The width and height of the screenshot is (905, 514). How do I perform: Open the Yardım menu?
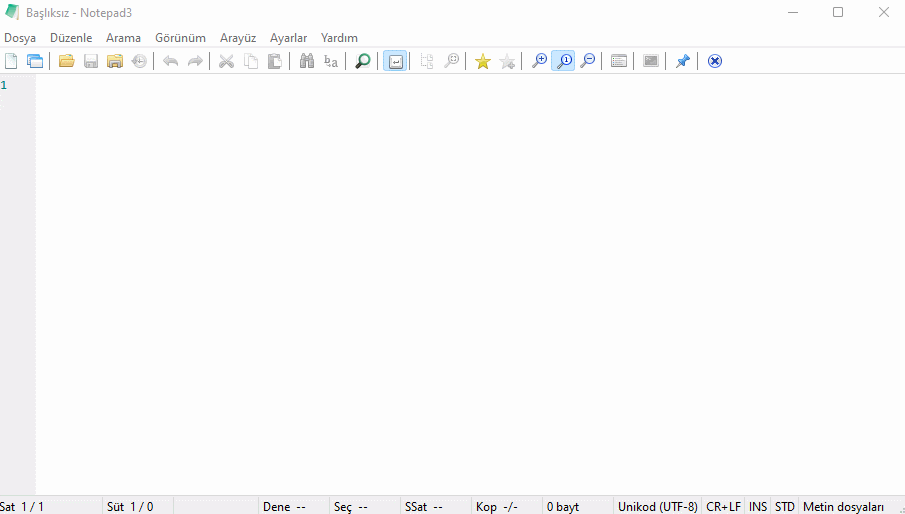[339, 37]
